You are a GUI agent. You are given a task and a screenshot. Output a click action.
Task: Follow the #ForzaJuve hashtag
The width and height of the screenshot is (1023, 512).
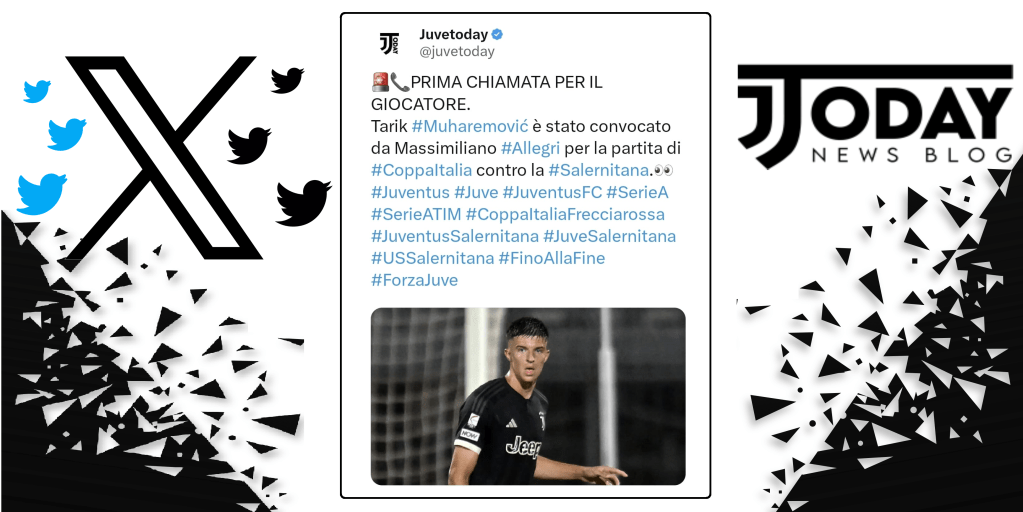tap(414, 280)
